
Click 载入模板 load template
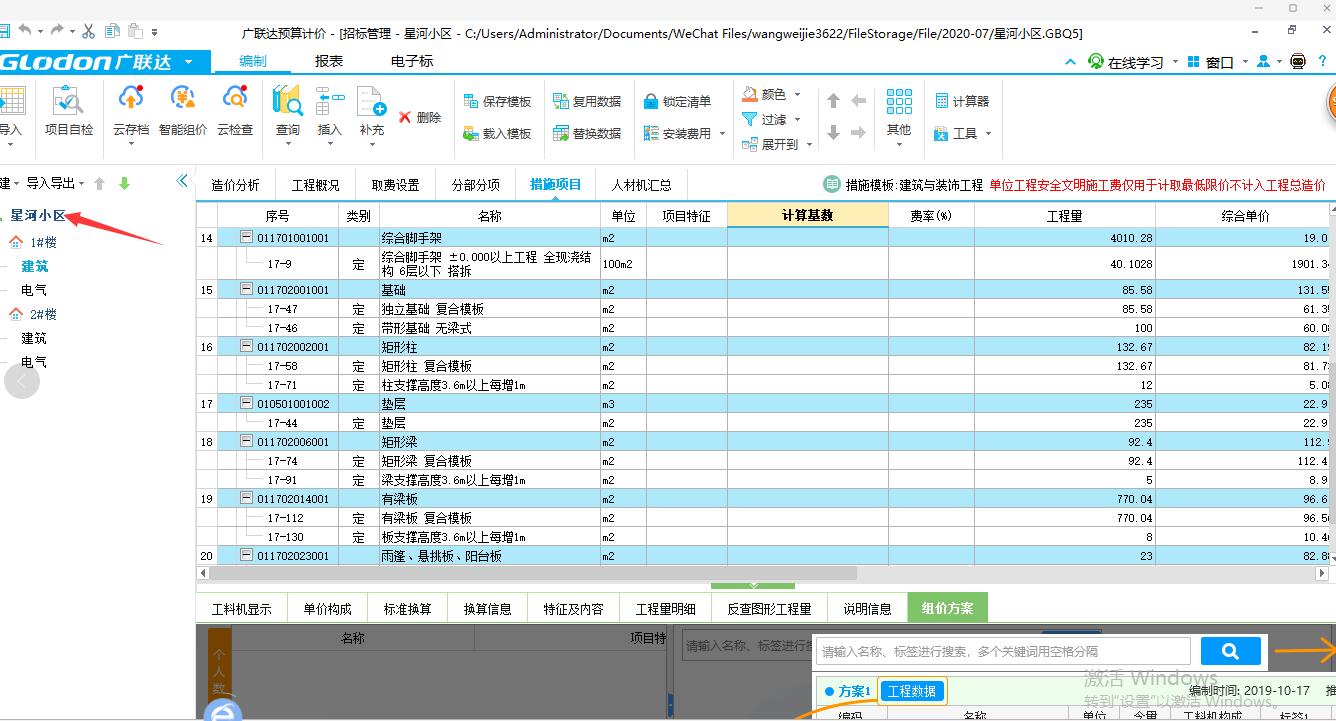click(498, 133)
